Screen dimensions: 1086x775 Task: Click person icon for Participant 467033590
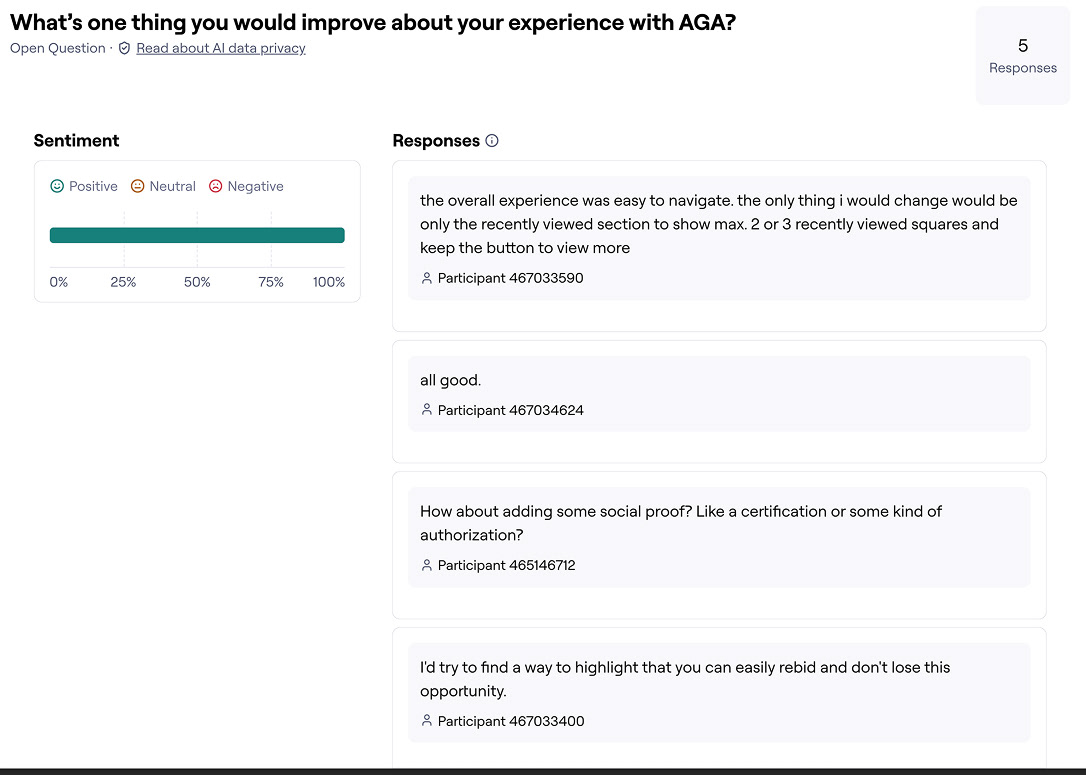[x=427, y=278]
